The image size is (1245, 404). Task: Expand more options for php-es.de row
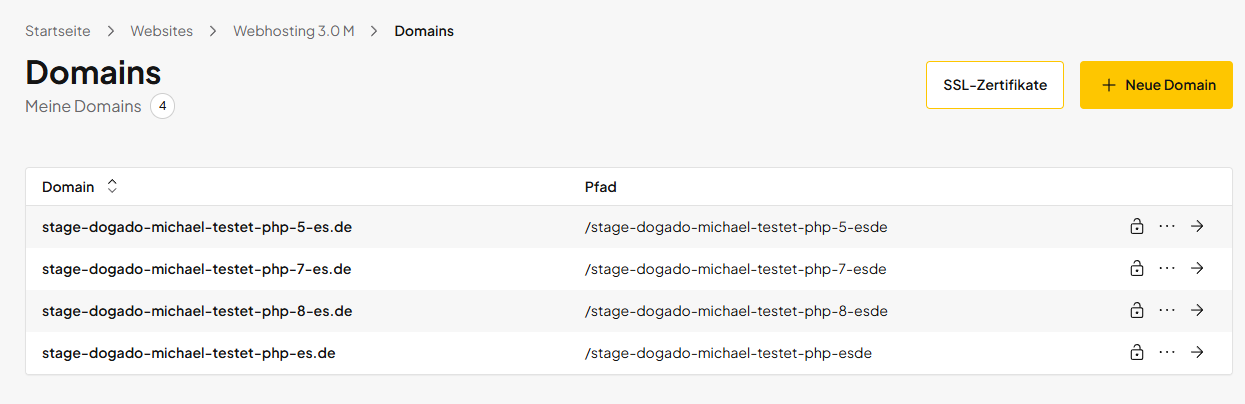pos(1167,353)
